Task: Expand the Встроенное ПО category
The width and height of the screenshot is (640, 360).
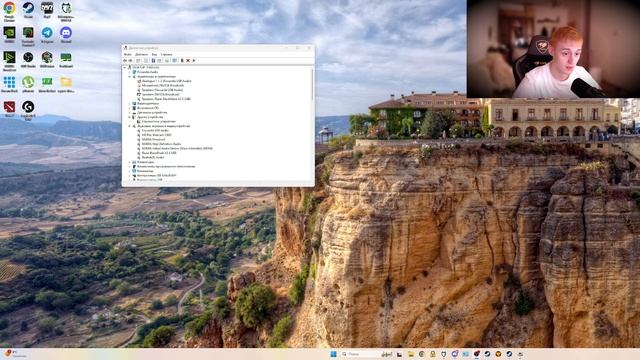Action: pyautogui.click(x=130, y=108)
